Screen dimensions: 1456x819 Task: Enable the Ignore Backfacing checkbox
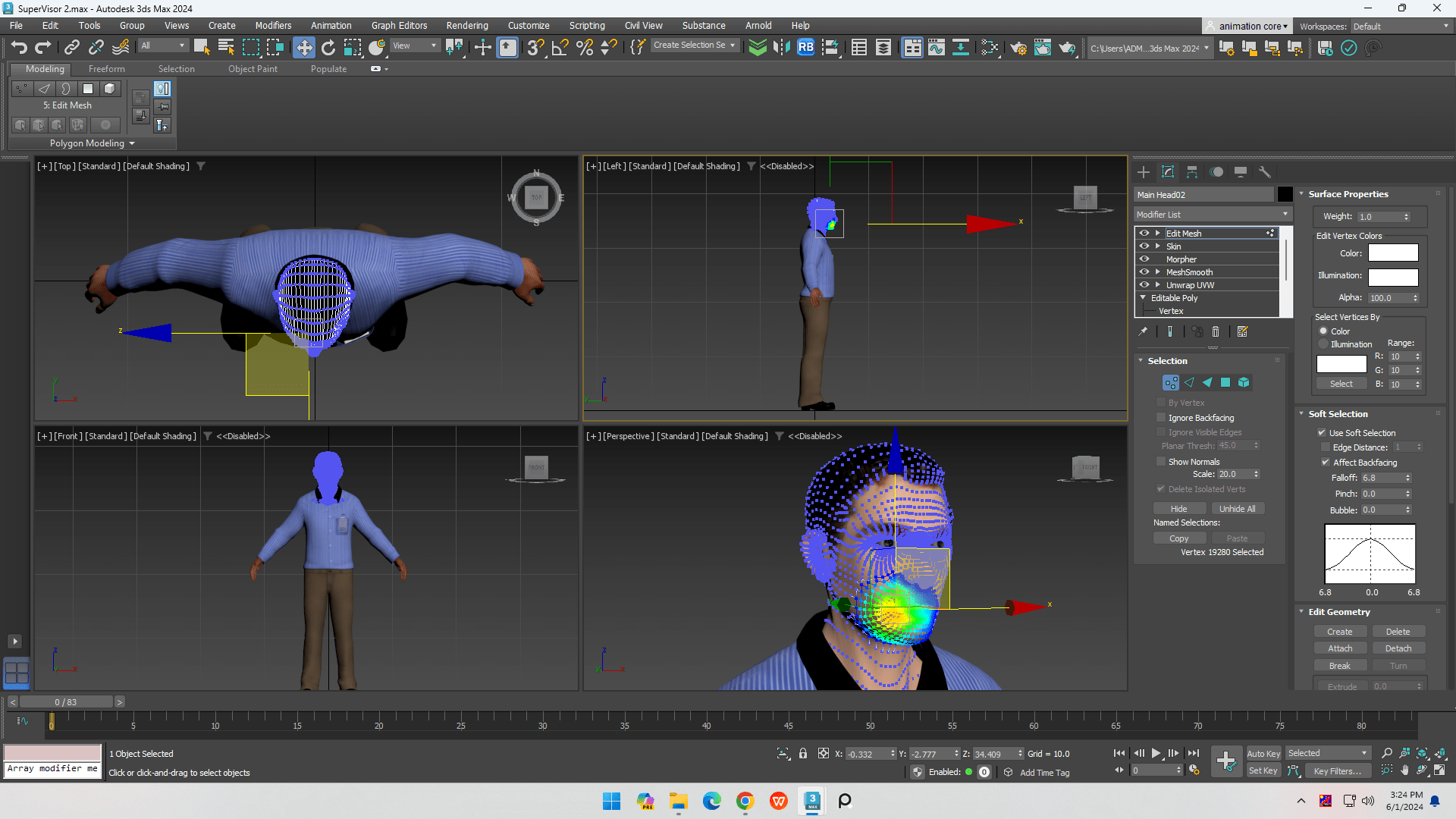[x=1161, y=418]
